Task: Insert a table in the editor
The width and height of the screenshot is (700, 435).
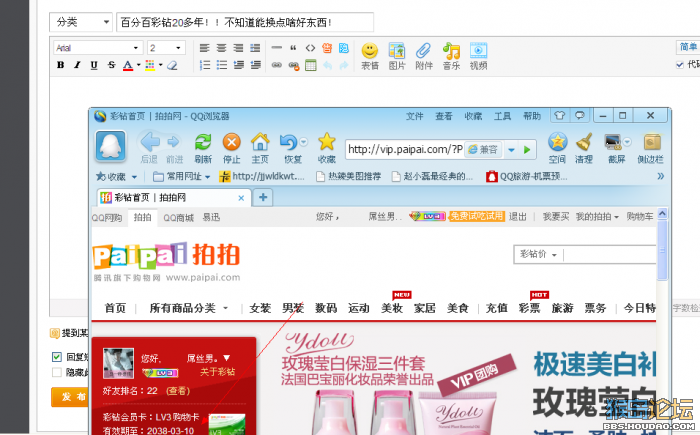Action: 311,65
